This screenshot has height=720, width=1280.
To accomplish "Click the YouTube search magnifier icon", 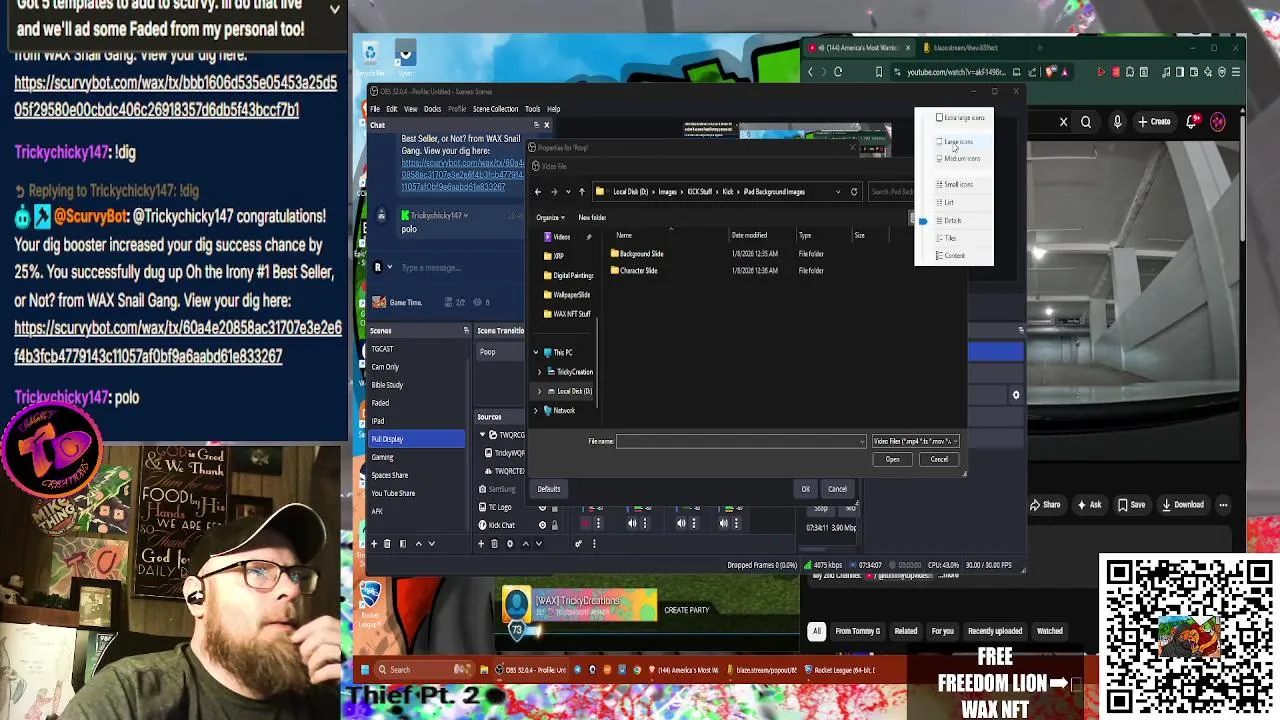I will [1087, 122].
